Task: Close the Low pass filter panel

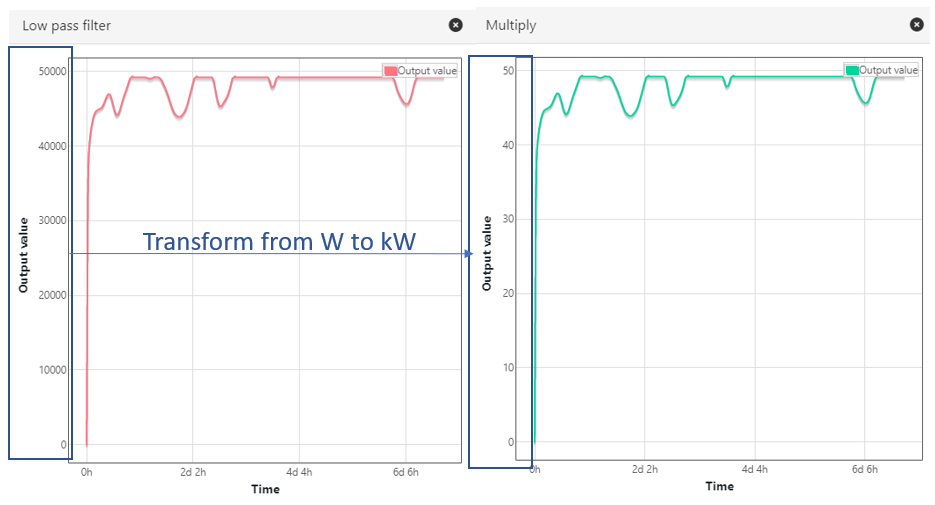Action: (x=456, y=25)
